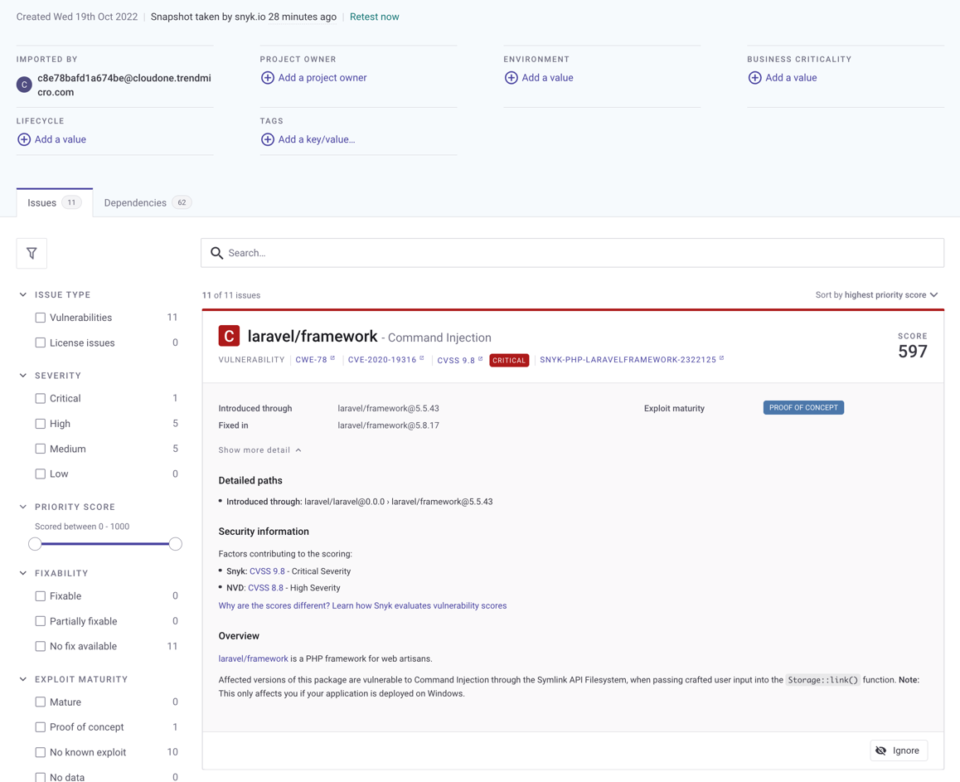Click external link icon after SNYK-PHP-LARAVELFRAMEWORK-2322125
Image resolution: width=960 pixels, height=782 pixels.
click(722, 358)
